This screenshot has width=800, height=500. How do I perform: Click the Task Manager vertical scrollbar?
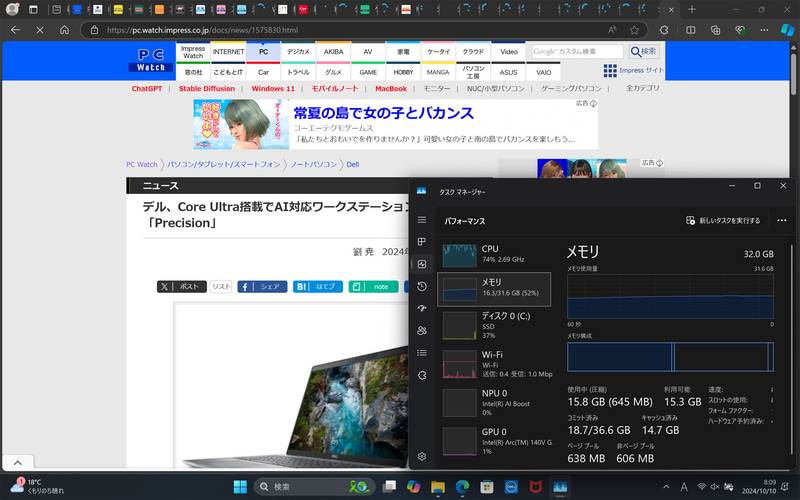pyautogui.click(x=791, y=347)
